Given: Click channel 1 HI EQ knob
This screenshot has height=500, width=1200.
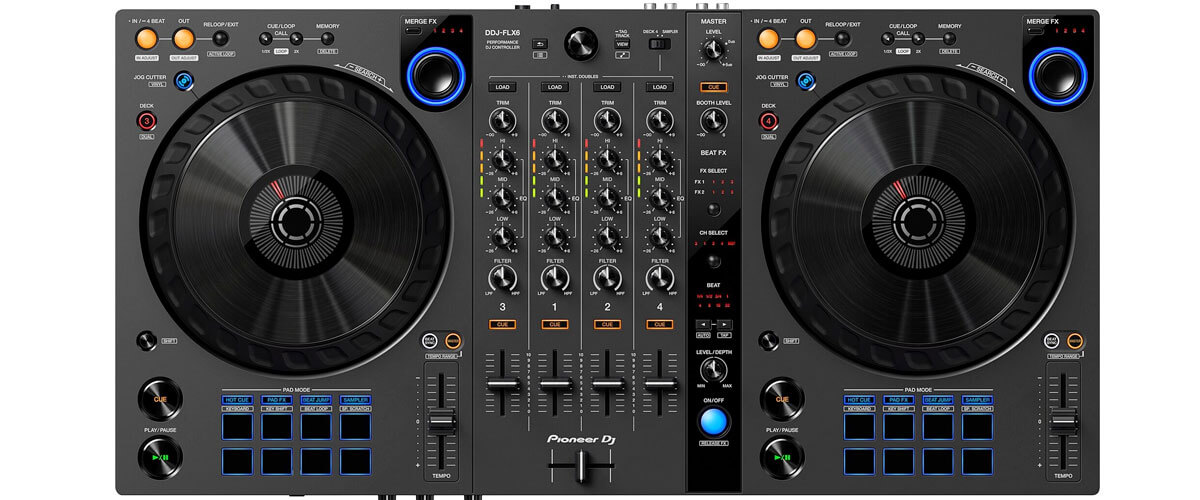Looking at the screenshot, I should [x=555, y=159].
